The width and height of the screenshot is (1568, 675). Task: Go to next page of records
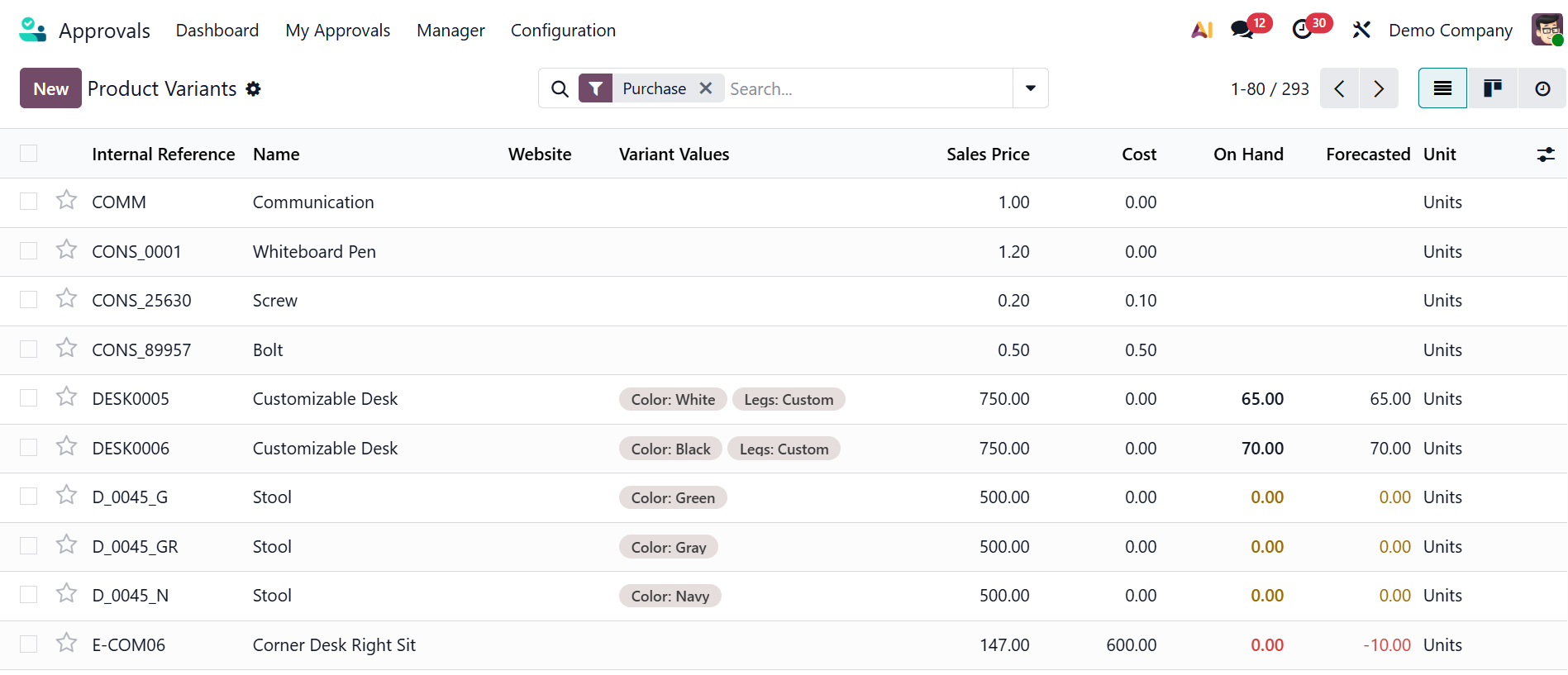tap(1379, 88)
